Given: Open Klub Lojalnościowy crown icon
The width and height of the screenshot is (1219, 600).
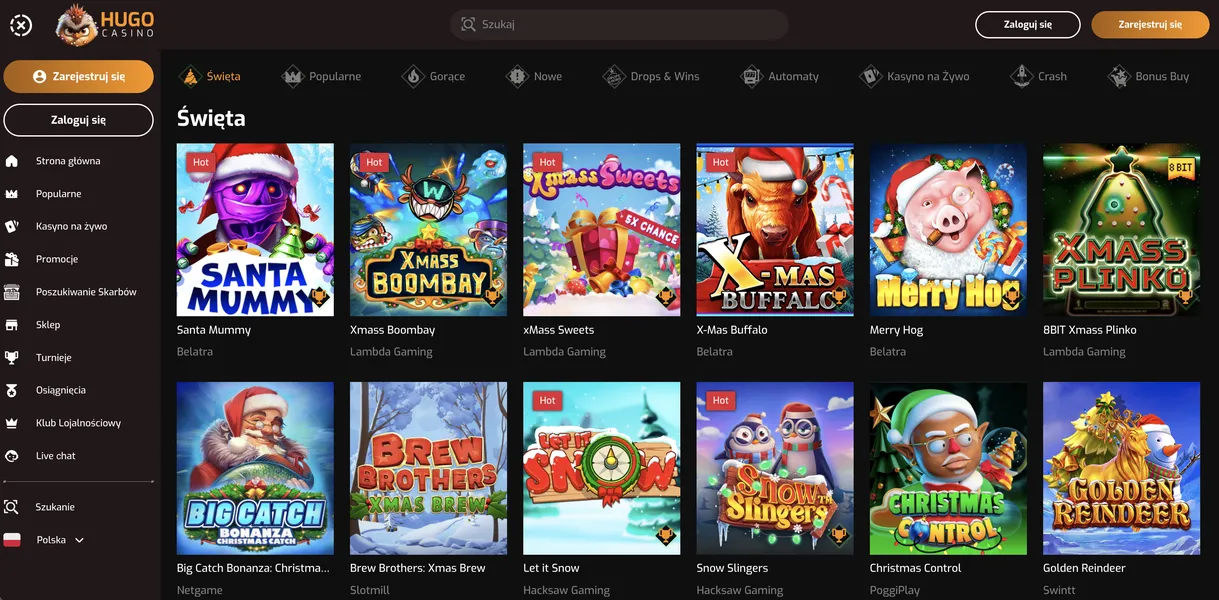Looking at the screenshot, I should pos(12,423).
